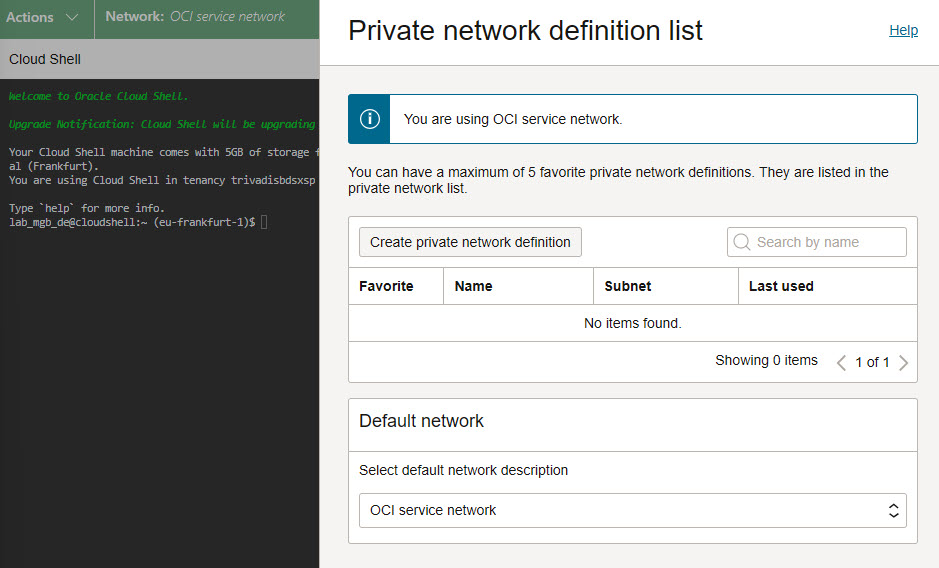Click the up-down arrows on OCI service network select
This screenshot has height=568, width=939.
click(x=893, y=510)
